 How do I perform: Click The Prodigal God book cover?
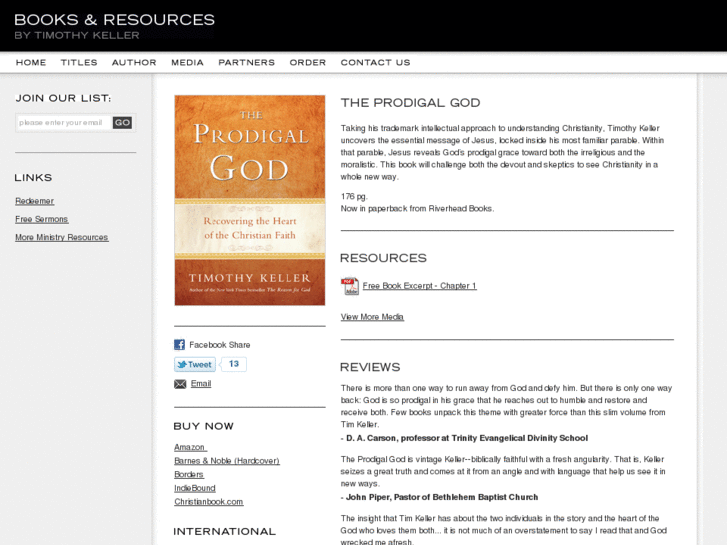tap(250, 200)
